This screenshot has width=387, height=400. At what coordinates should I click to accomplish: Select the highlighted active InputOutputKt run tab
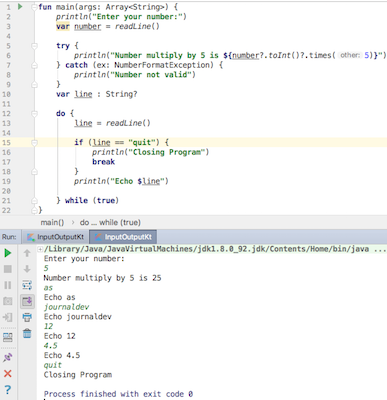pos(123,237)
